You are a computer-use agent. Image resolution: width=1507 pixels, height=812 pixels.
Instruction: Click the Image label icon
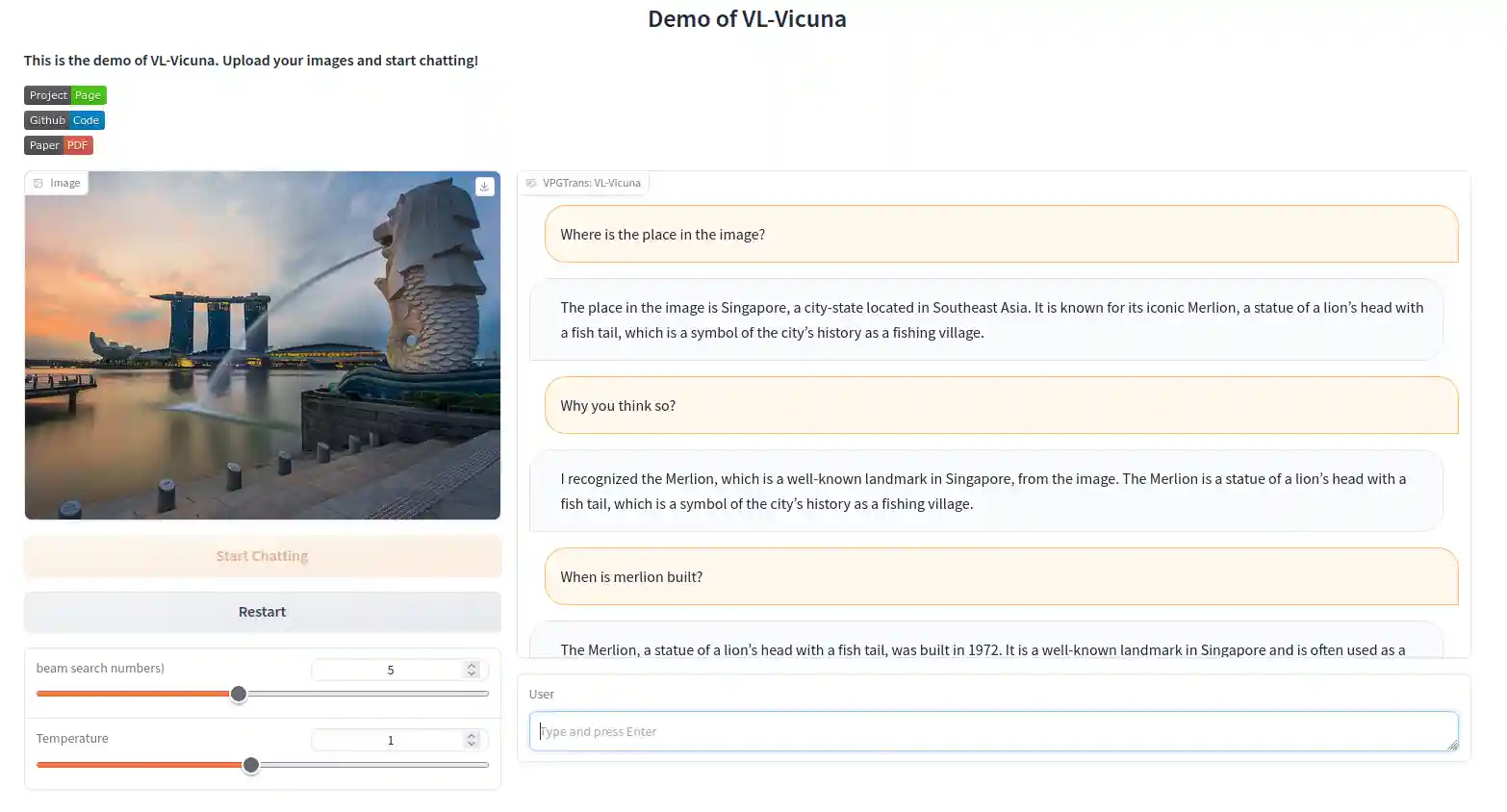point(38,183)
